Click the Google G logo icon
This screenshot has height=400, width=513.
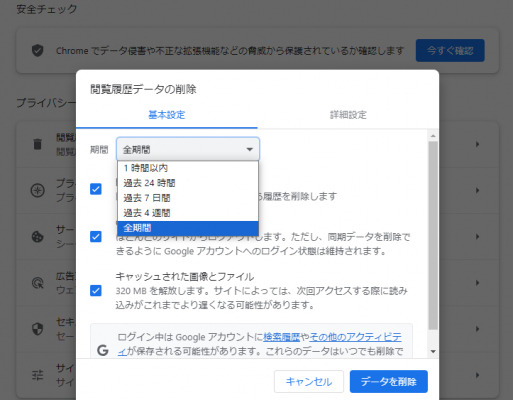click(x=103, y=350)
